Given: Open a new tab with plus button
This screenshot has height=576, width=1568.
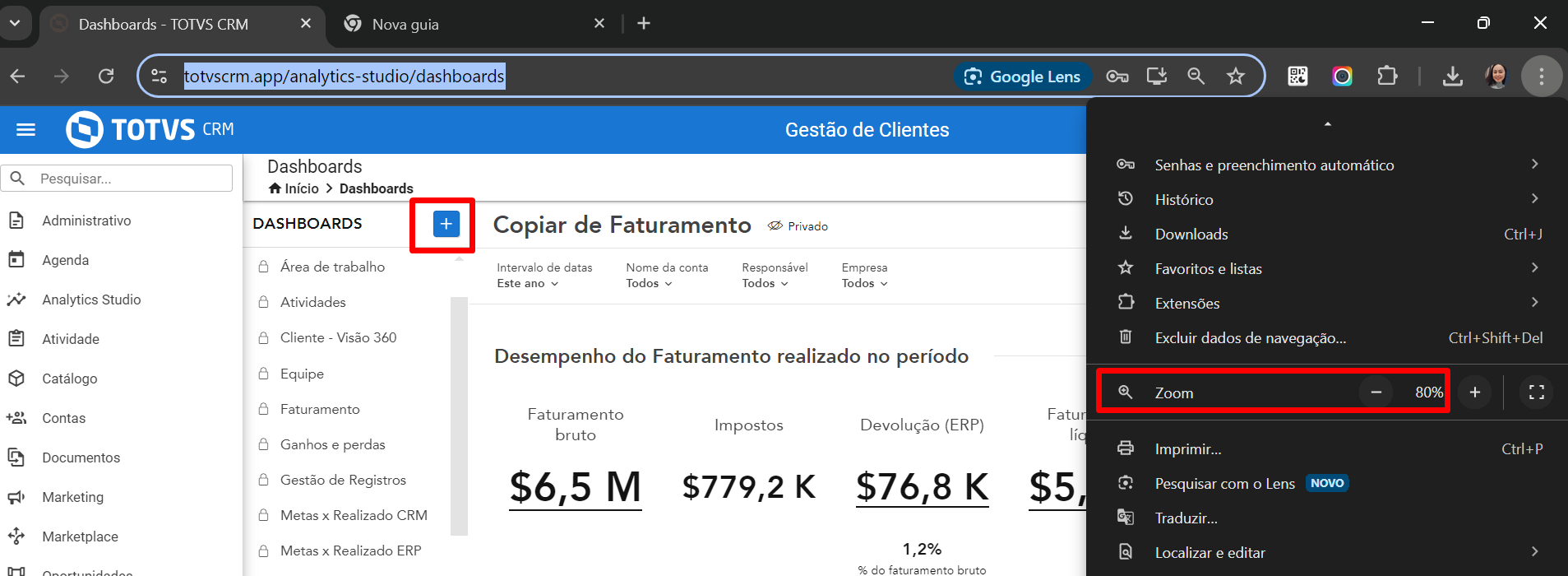Looking at the screenshot, I should [x=644, y=23].
